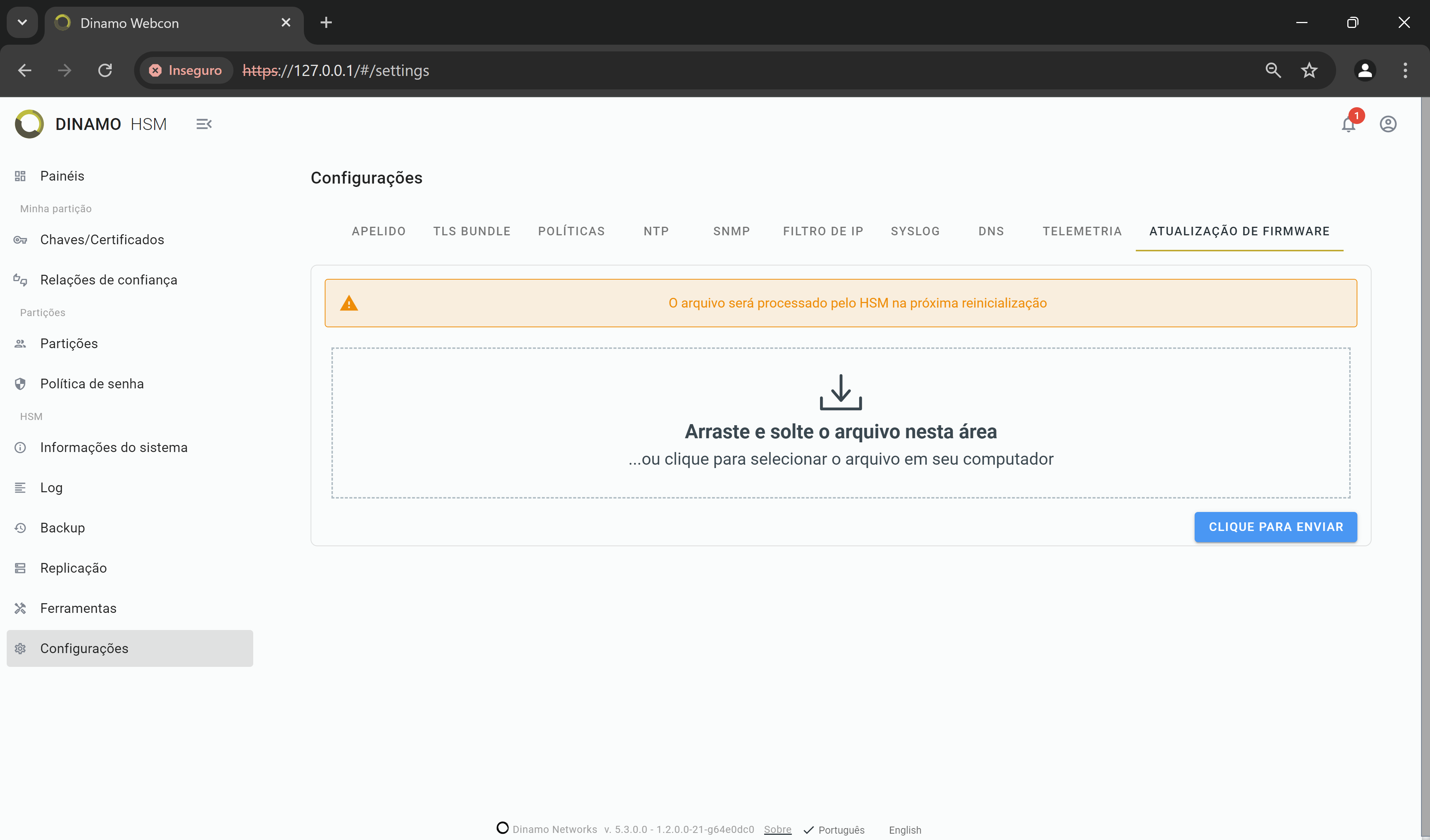Click the Partições people icon
The width and height of the screenshot is (1430, 840).
20,343
